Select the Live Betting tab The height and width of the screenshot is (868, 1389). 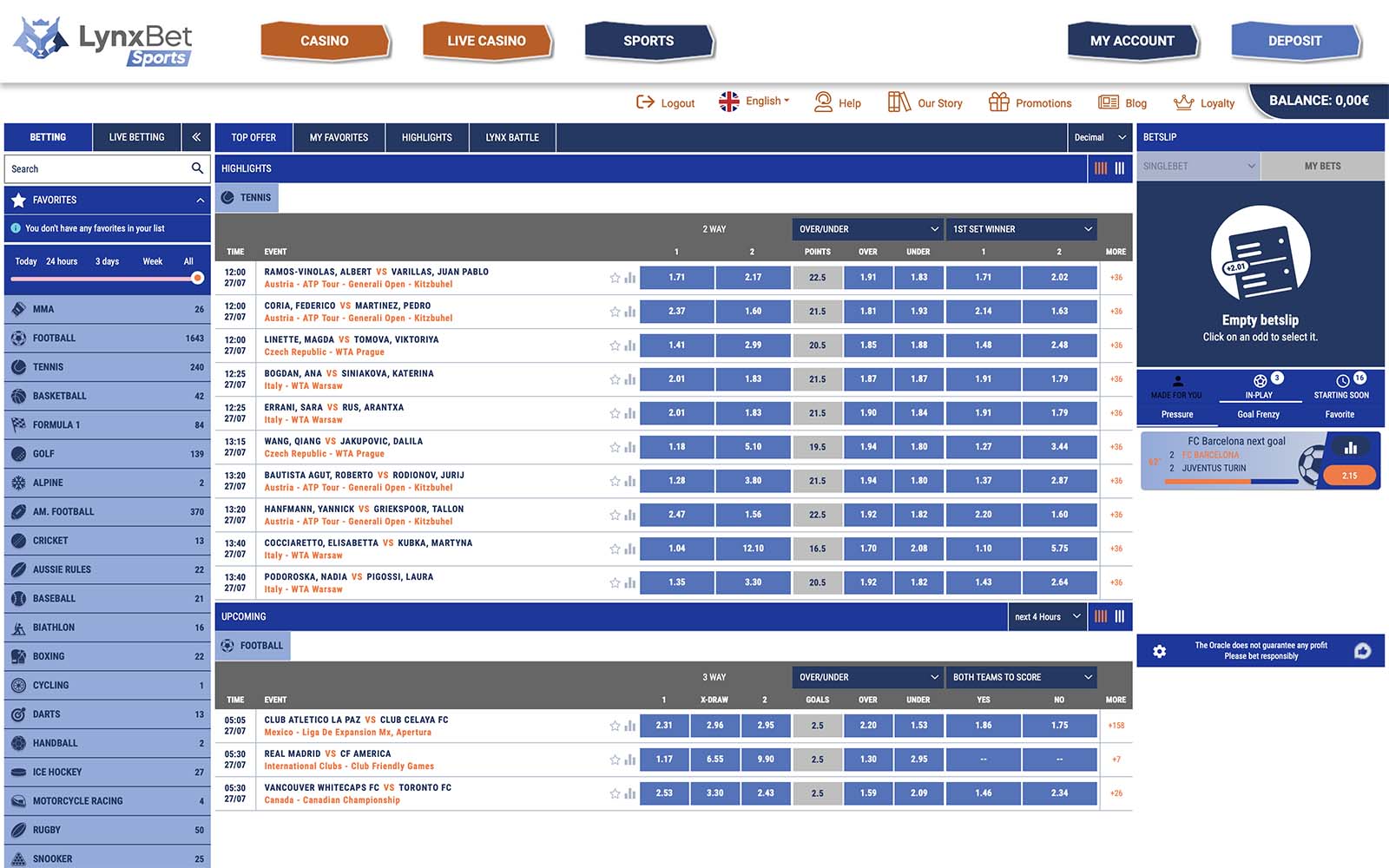click(x=136, y=137)
